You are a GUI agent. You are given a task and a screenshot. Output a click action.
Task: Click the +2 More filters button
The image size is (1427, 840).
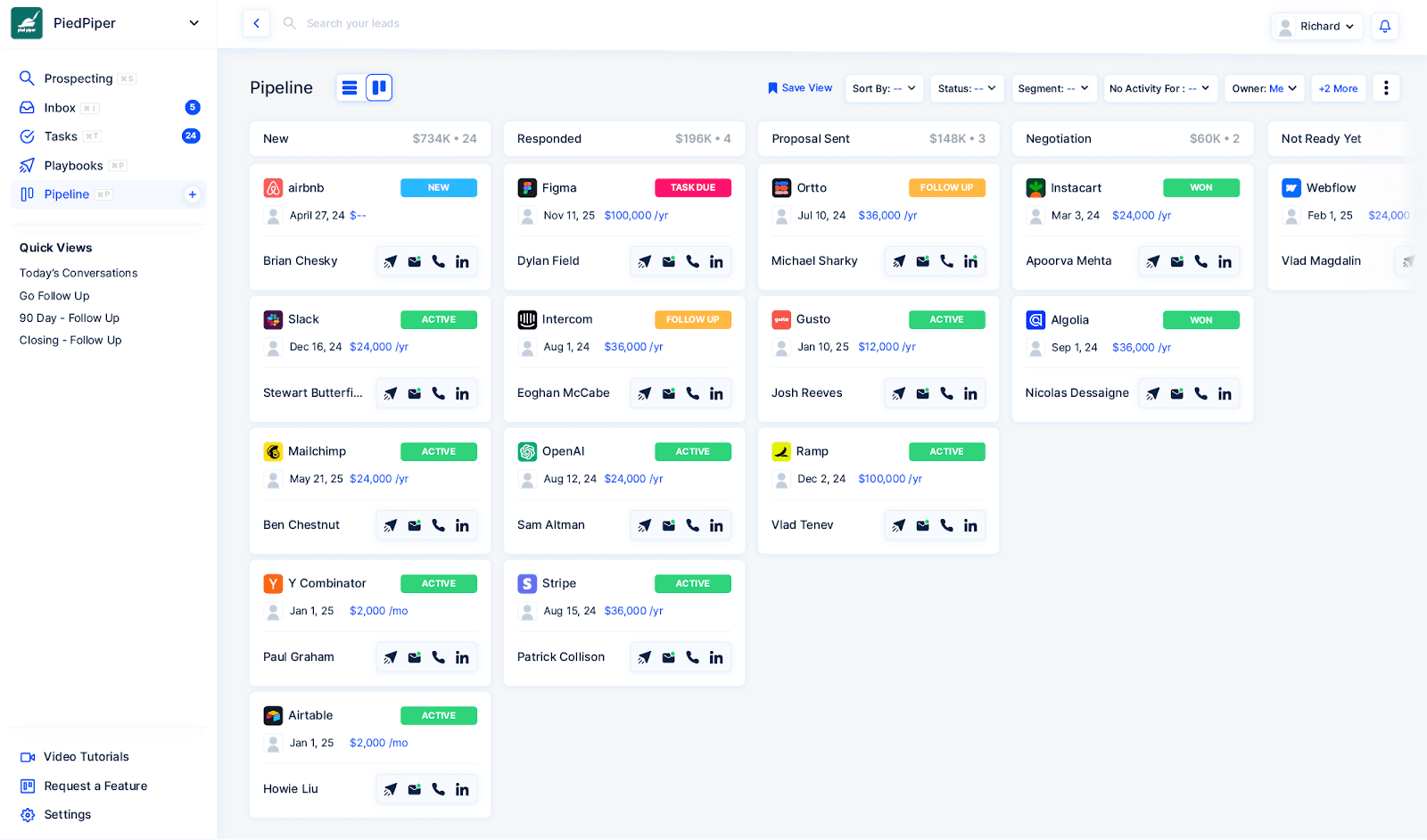point(1338,88)
